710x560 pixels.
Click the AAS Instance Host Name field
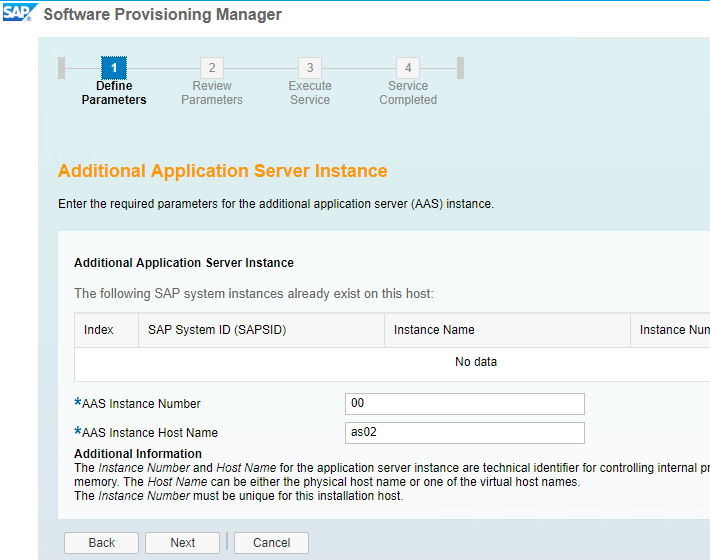pos(465,433)
